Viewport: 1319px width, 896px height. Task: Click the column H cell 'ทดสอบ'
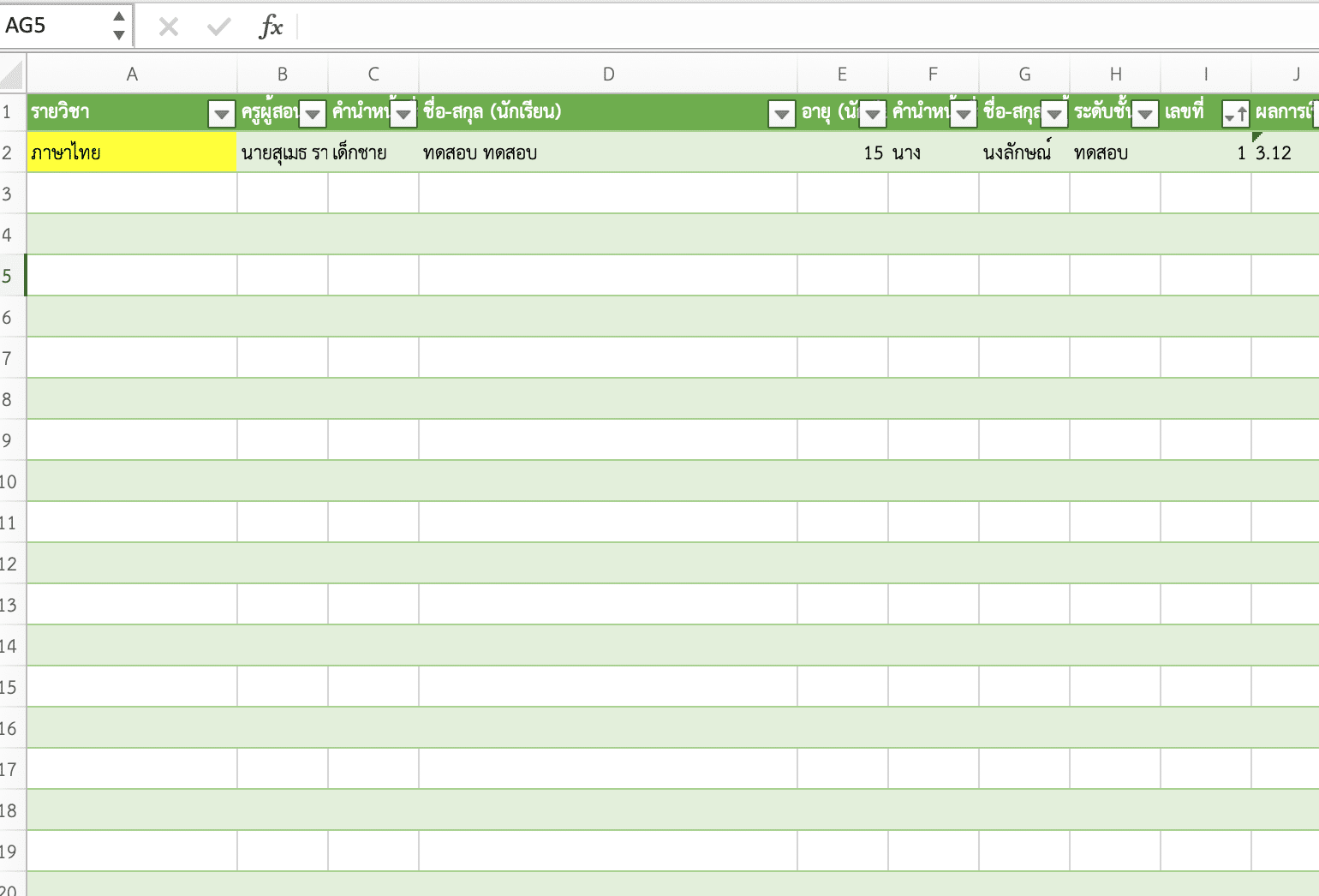[1115, 152]
